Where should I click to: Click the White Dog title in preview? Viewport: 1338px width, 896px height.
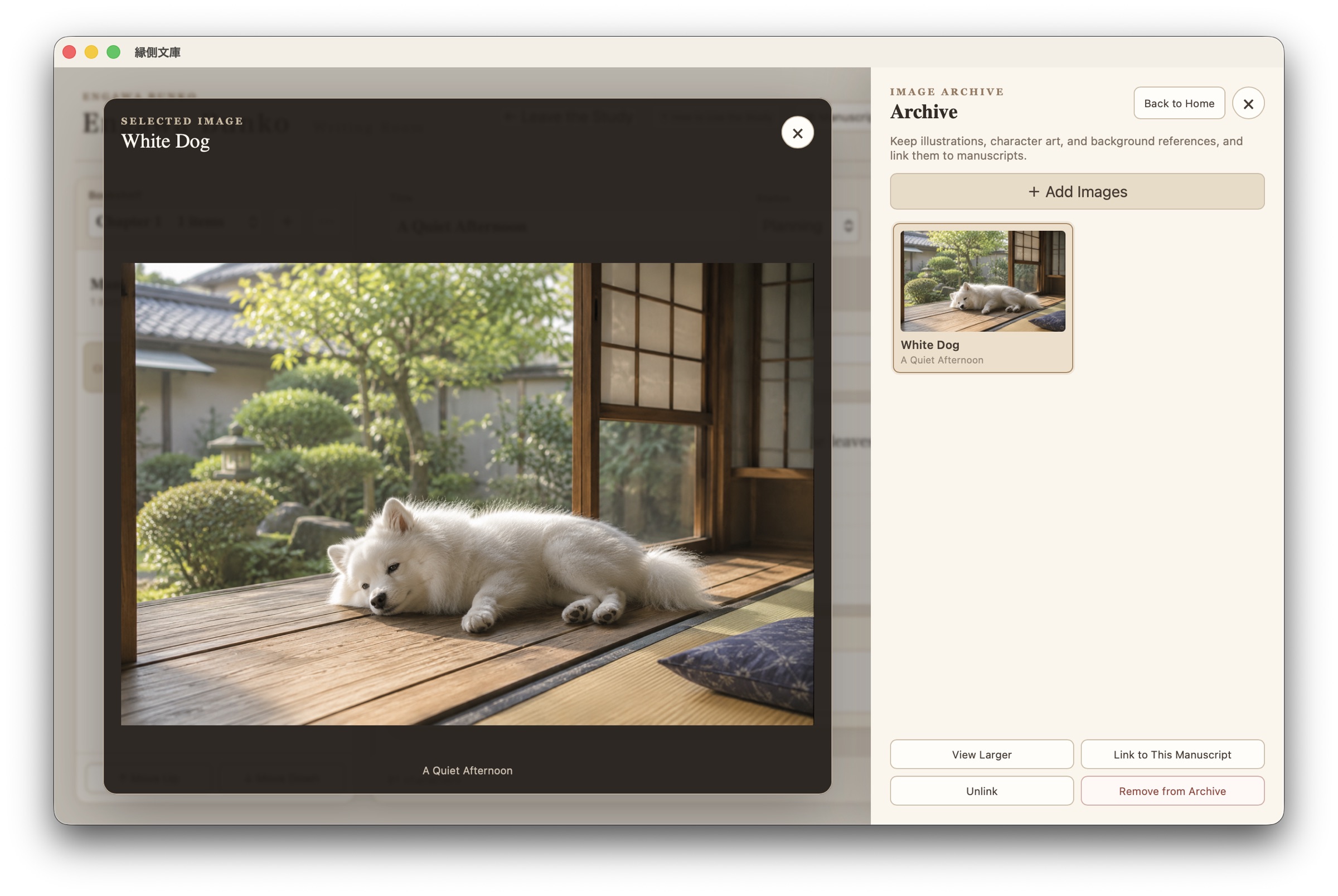(165, 141)
